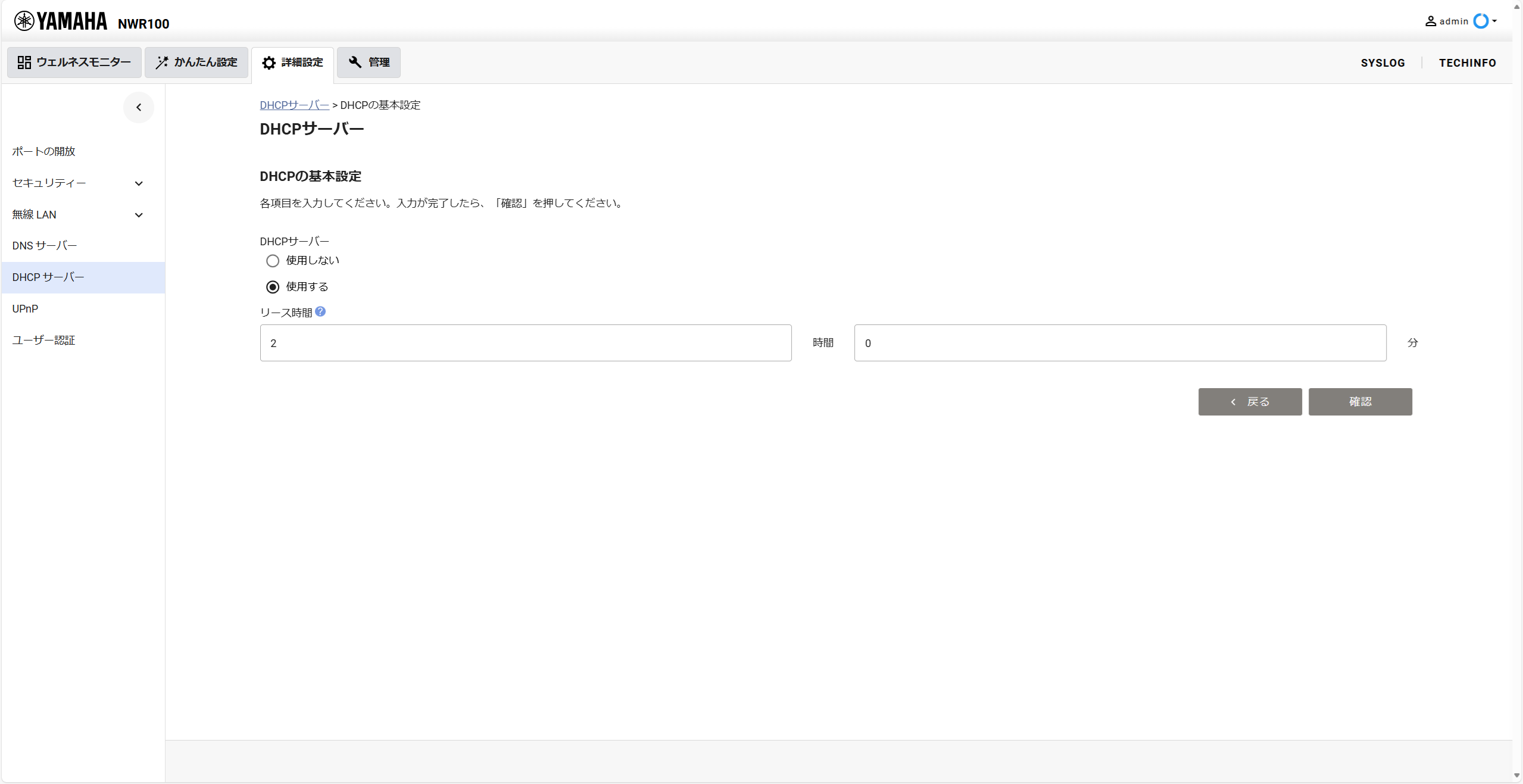The height and width of the screenshot is (784, 1523).
Task: Open the リース時間 help icon
Action: pyautogui.click(x=320, y=311)
